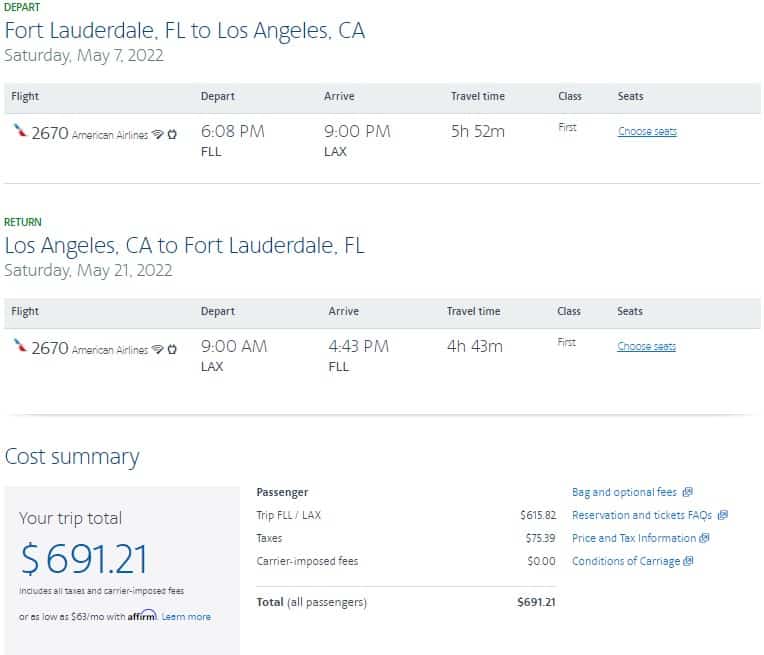
Task: Choose seats for the Fort Lauderdale departure flight
Action: (647, 132)
